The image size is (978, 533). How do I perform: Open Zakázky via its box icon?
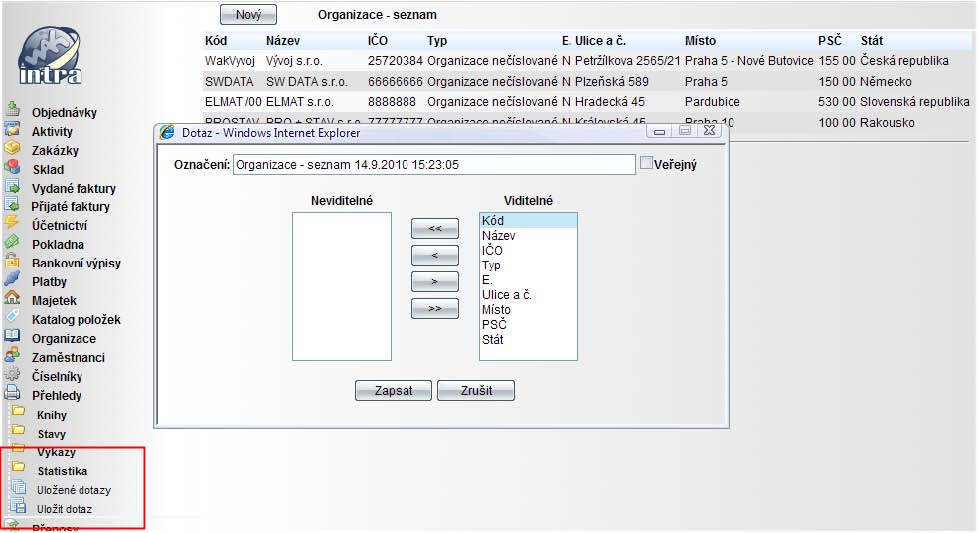tap(12, 149)
